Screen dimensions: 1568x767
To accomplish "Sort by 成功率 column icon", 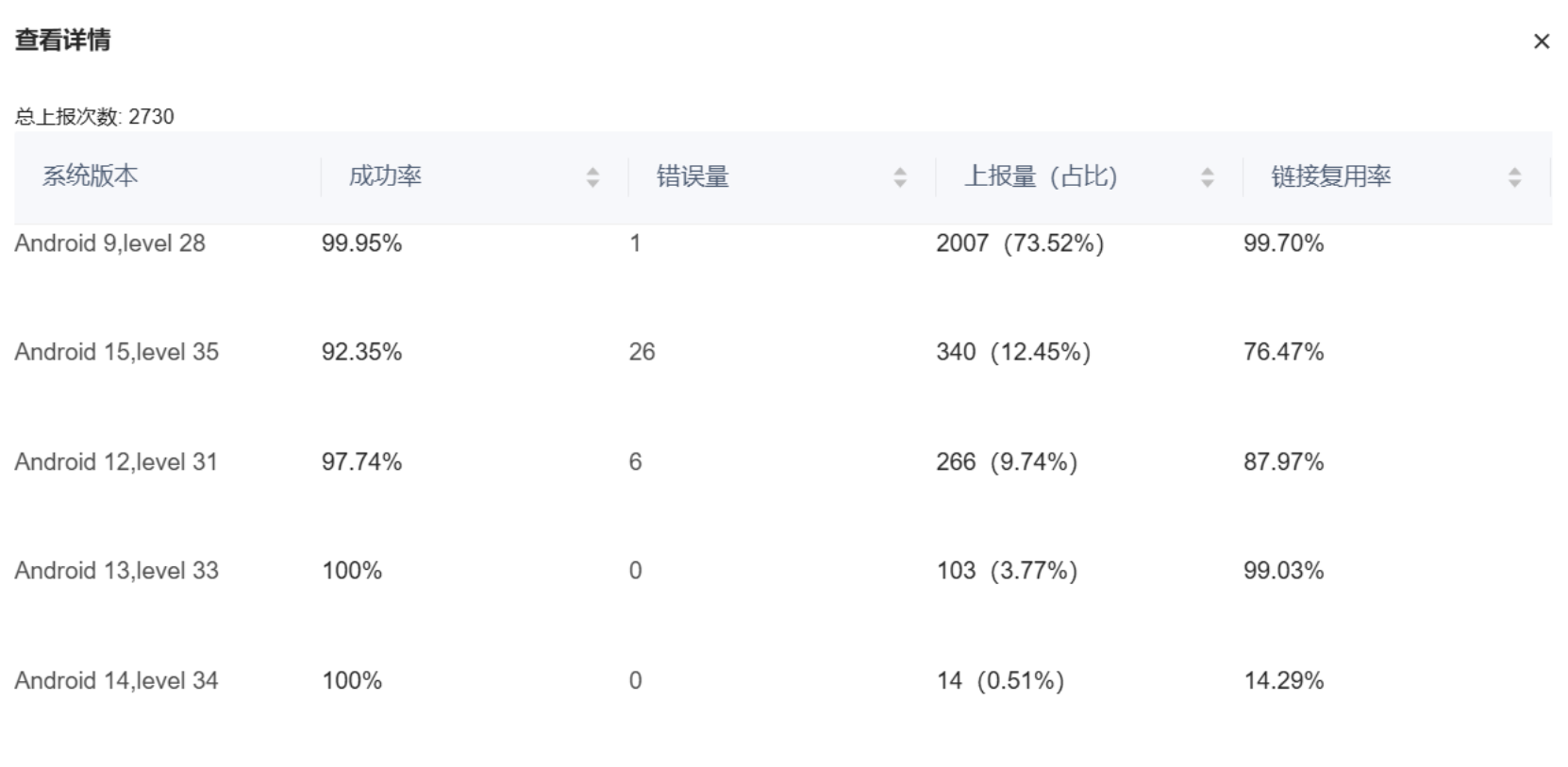I will 592,177.
